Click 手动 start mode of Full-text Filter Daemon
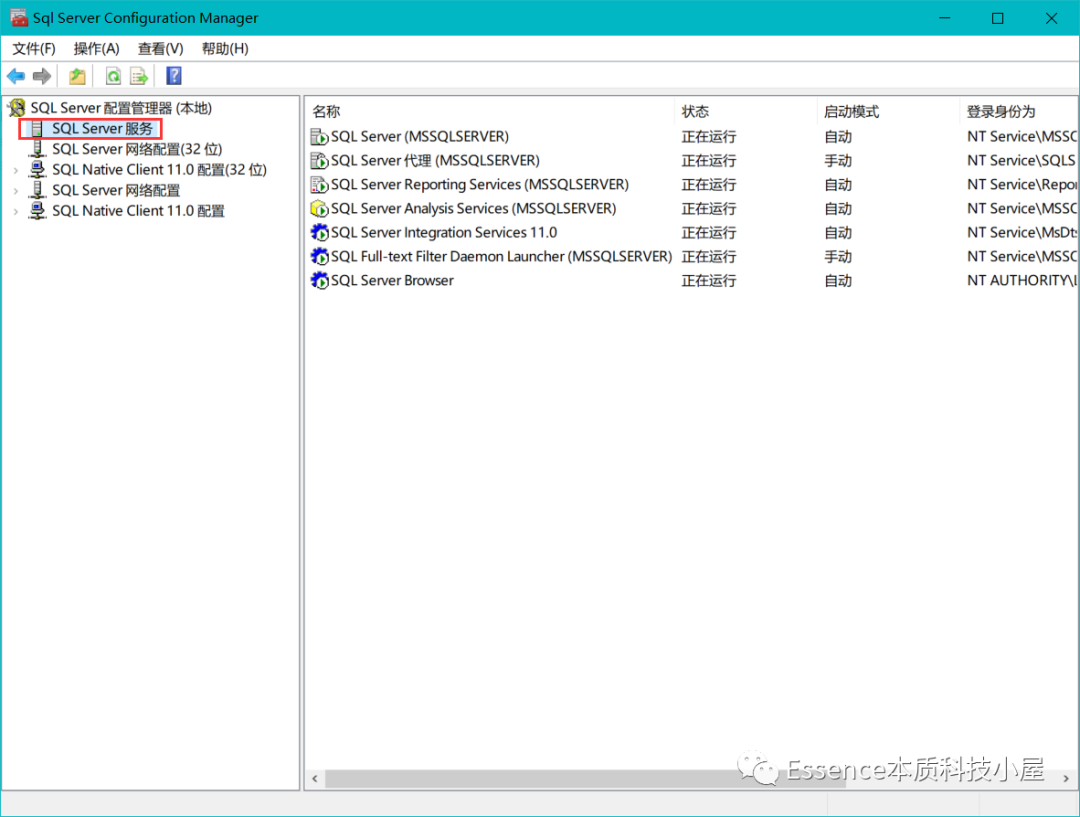 point(838,256)
